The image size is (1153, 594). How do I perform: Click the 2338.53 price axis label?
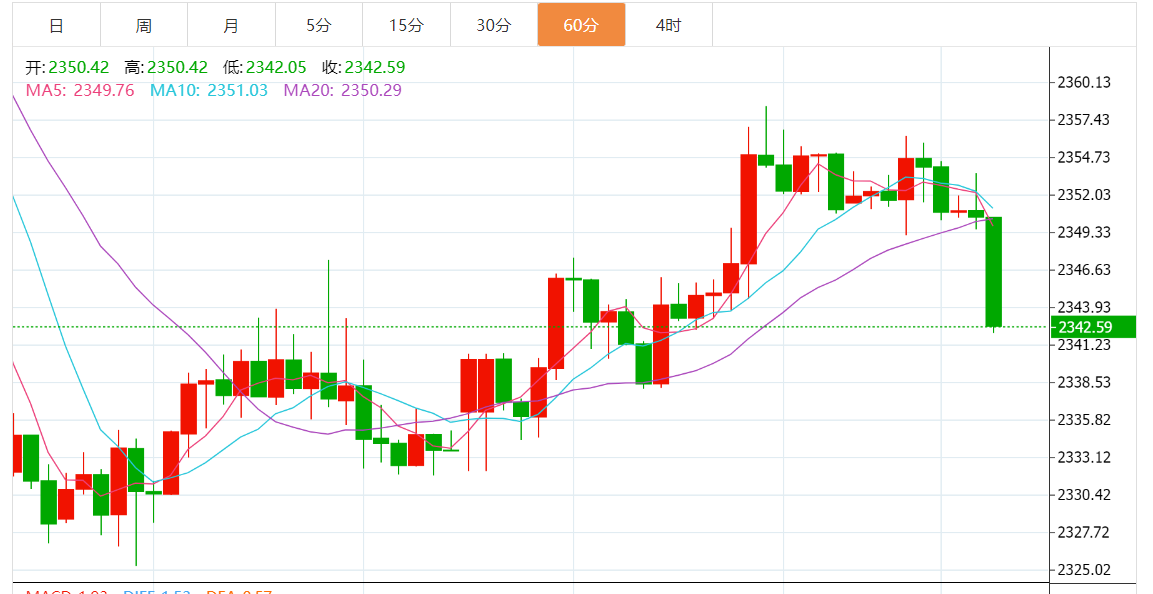tap(1084, 382)
